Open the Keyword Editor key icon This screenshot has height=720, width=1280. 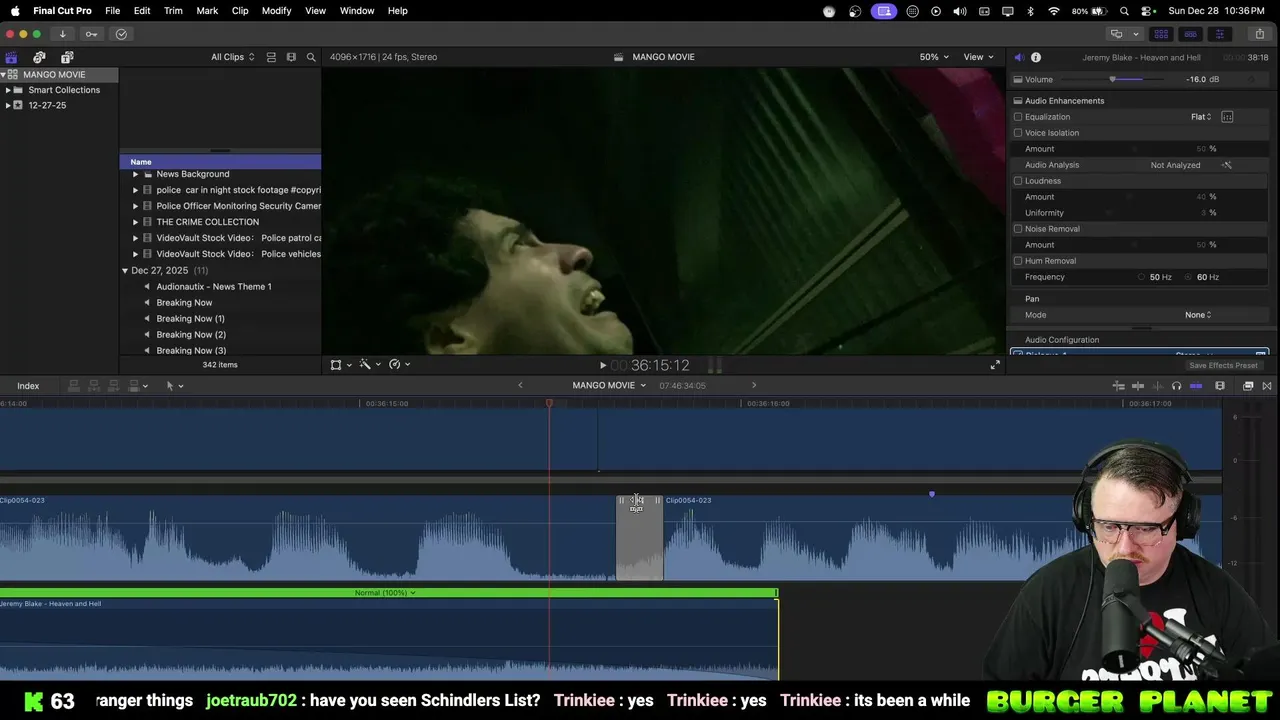[x=91, y=34]
